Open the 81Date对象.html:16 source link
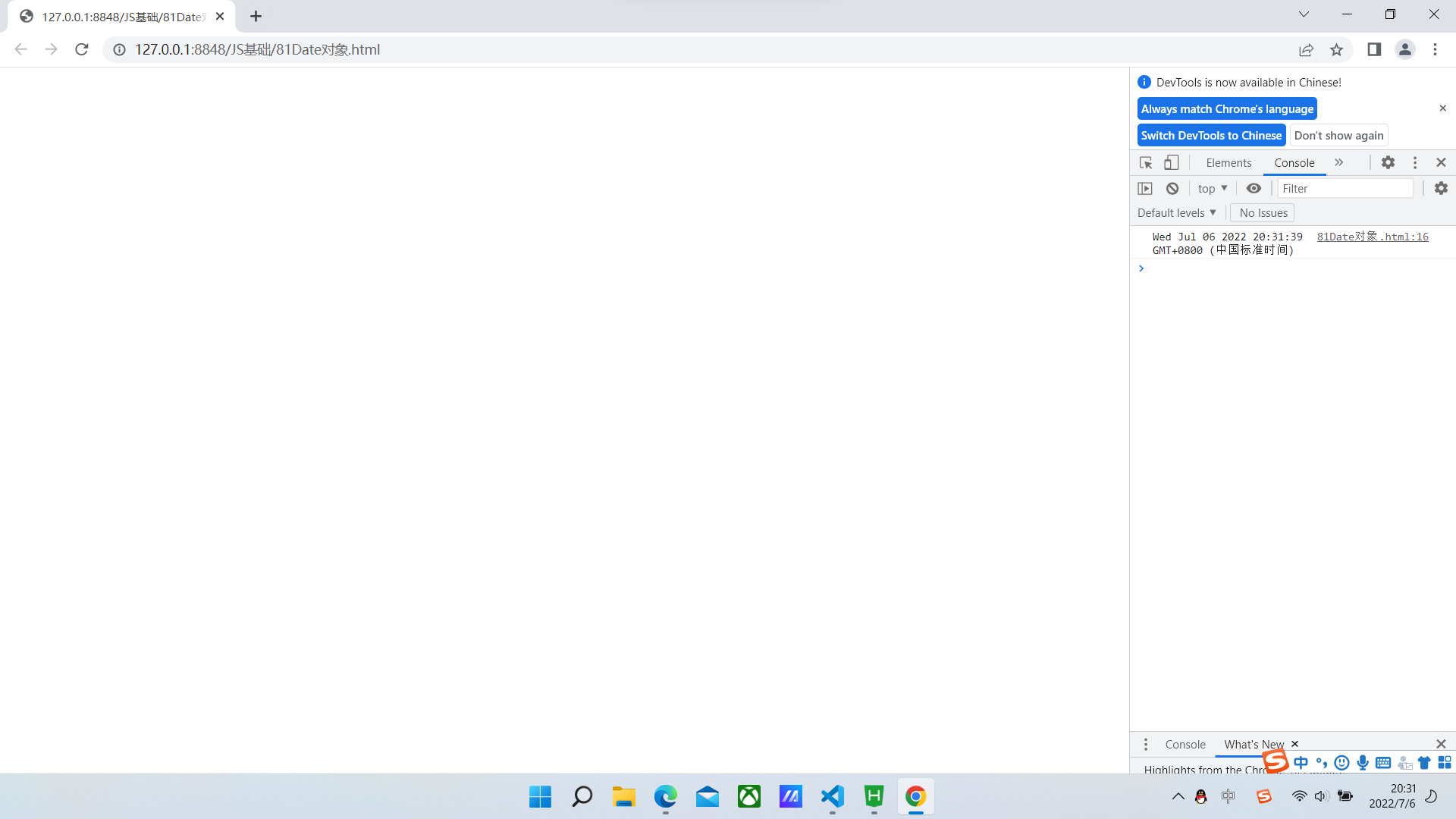Viewport: 1456px width, 819px height. pyautogui.click(x=1372, y=237)
